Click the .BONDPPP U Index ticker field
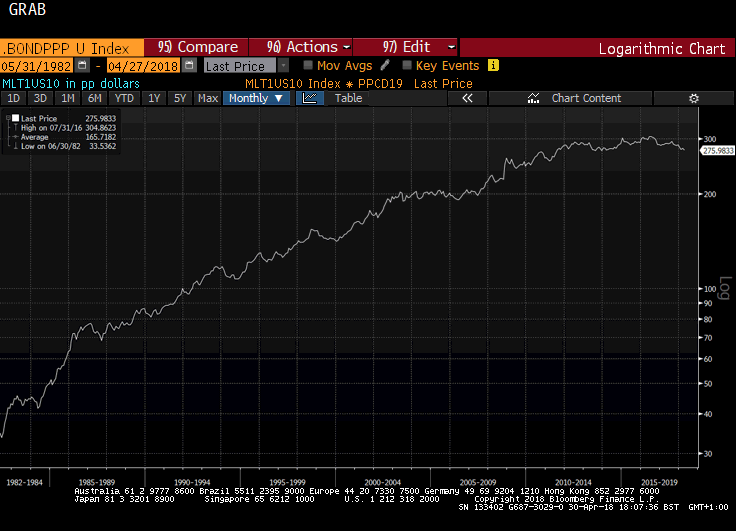Viewport: 736px width, 531px height. [70, 47]
